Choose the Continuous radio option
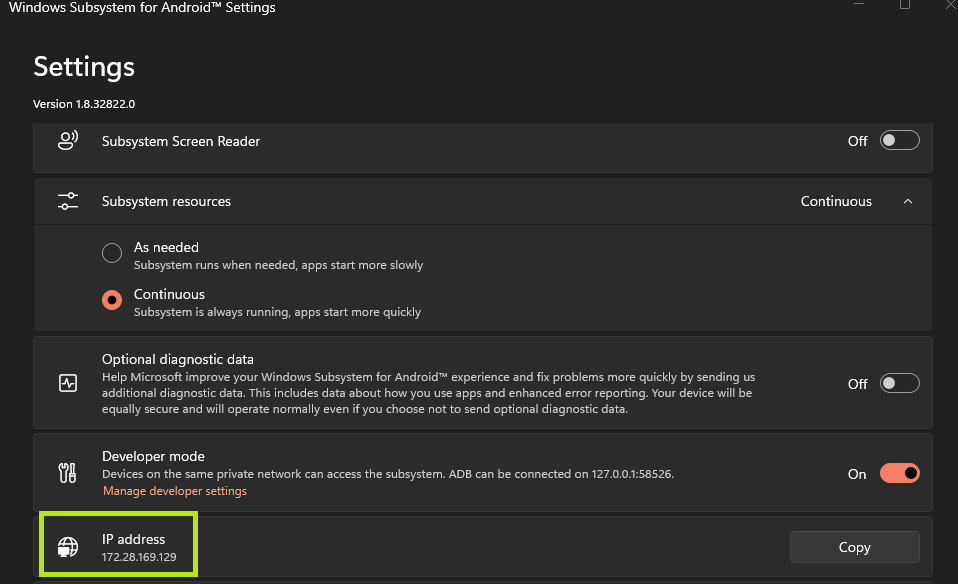958x584 pixels. [x=112, y=301]
